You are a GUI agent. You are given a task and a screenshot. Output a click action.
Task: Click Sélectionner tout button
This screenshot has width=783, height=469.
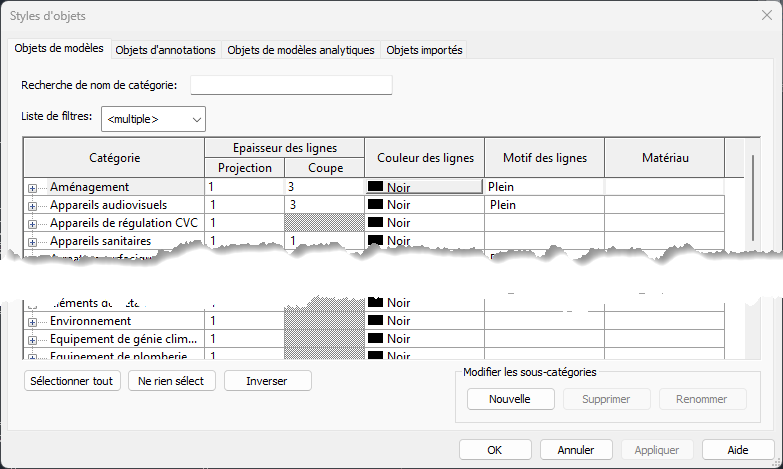click(x=72, y=381)
